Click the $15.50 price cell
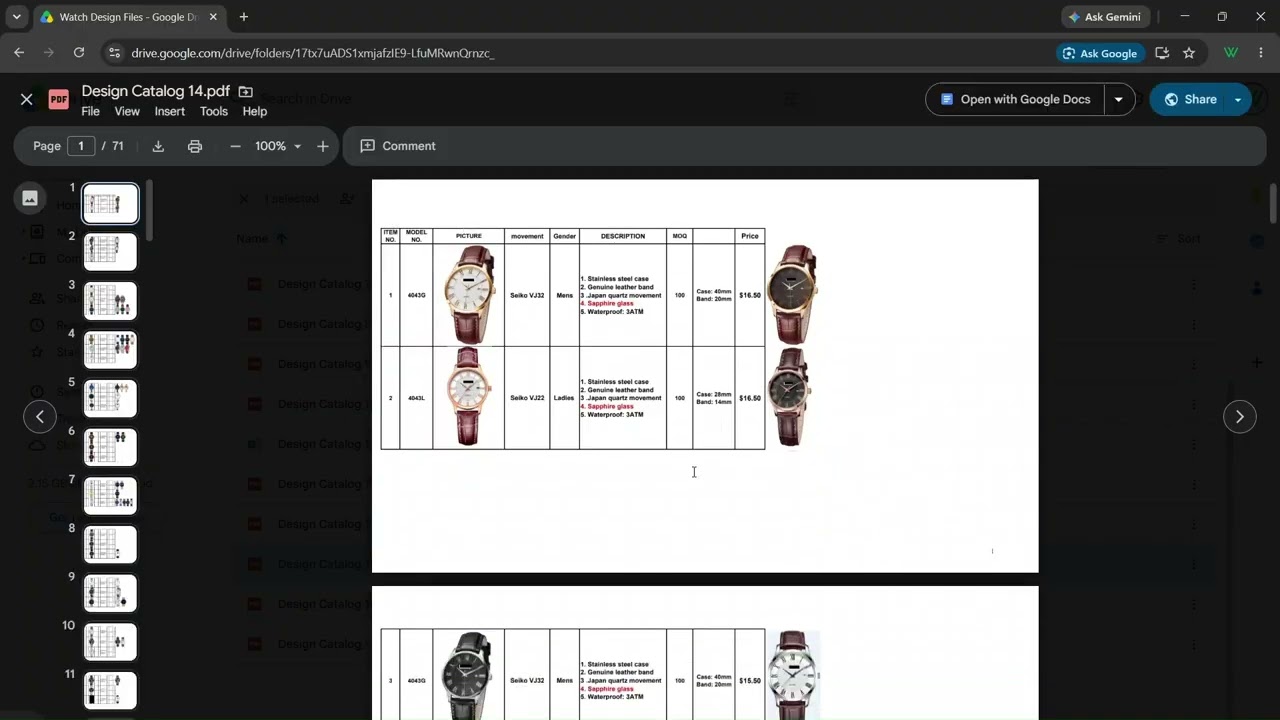 [750, 681]
